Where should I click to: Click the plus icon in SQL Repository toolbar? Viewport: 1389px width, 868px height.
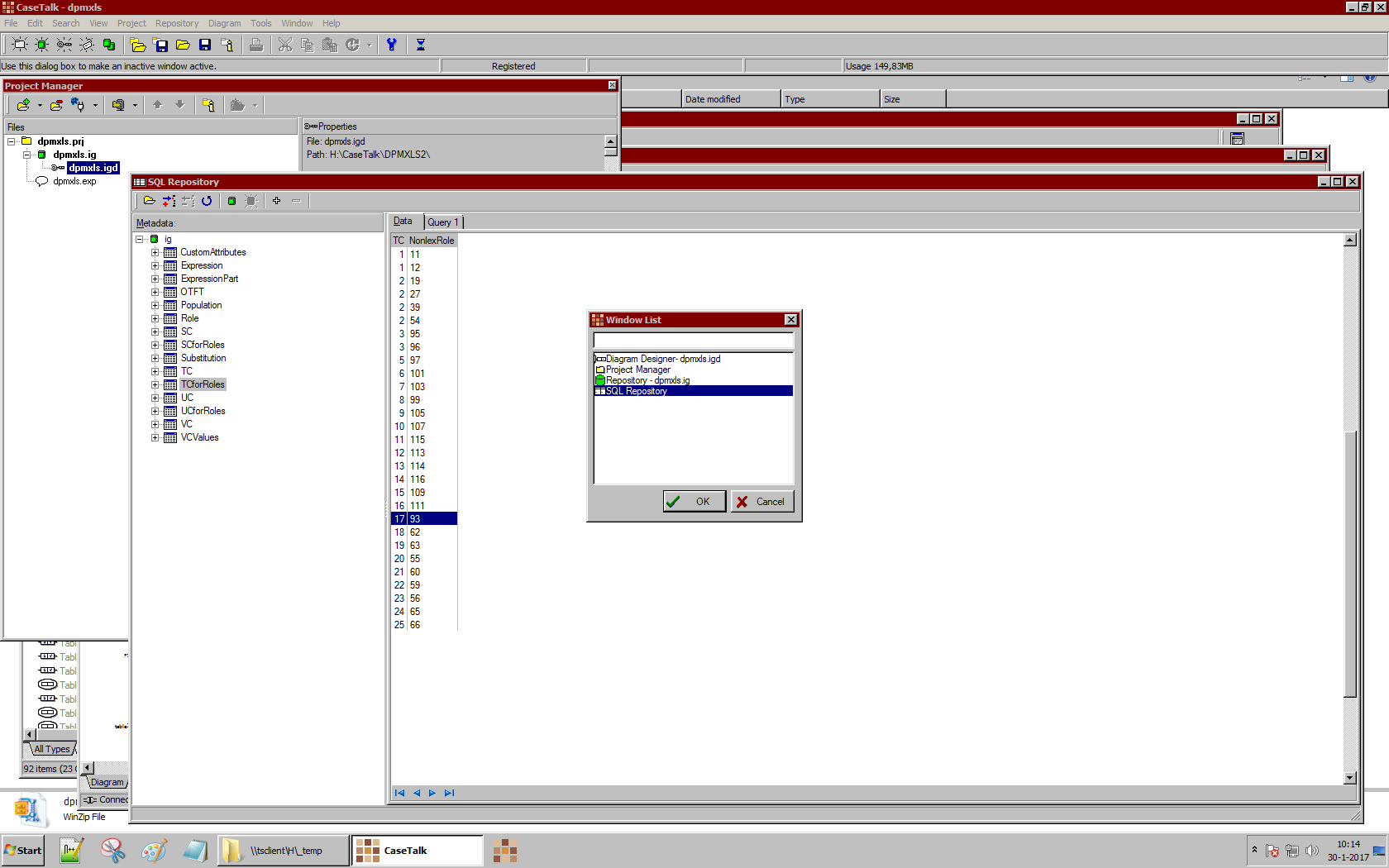[x=276, y=201]
